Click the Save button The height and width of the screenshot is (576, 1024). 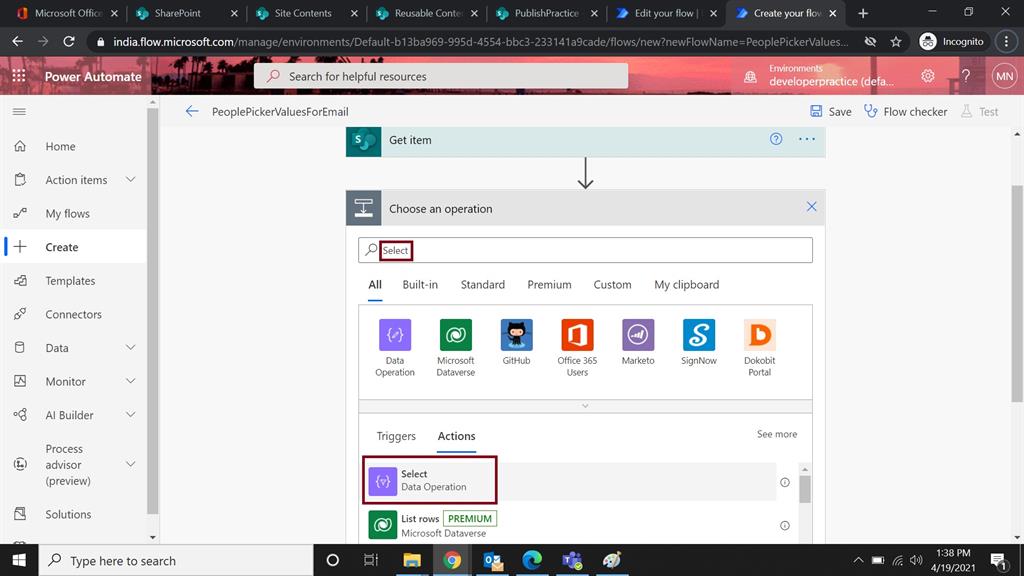coord(831,112)
